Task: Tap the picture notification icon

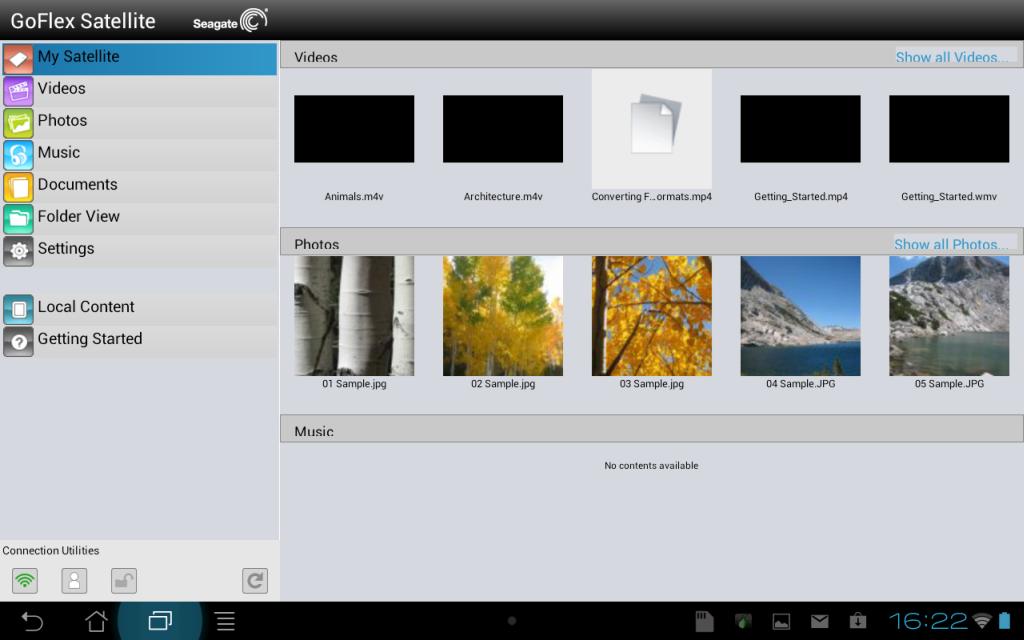Action: click(x=781, y=622)
